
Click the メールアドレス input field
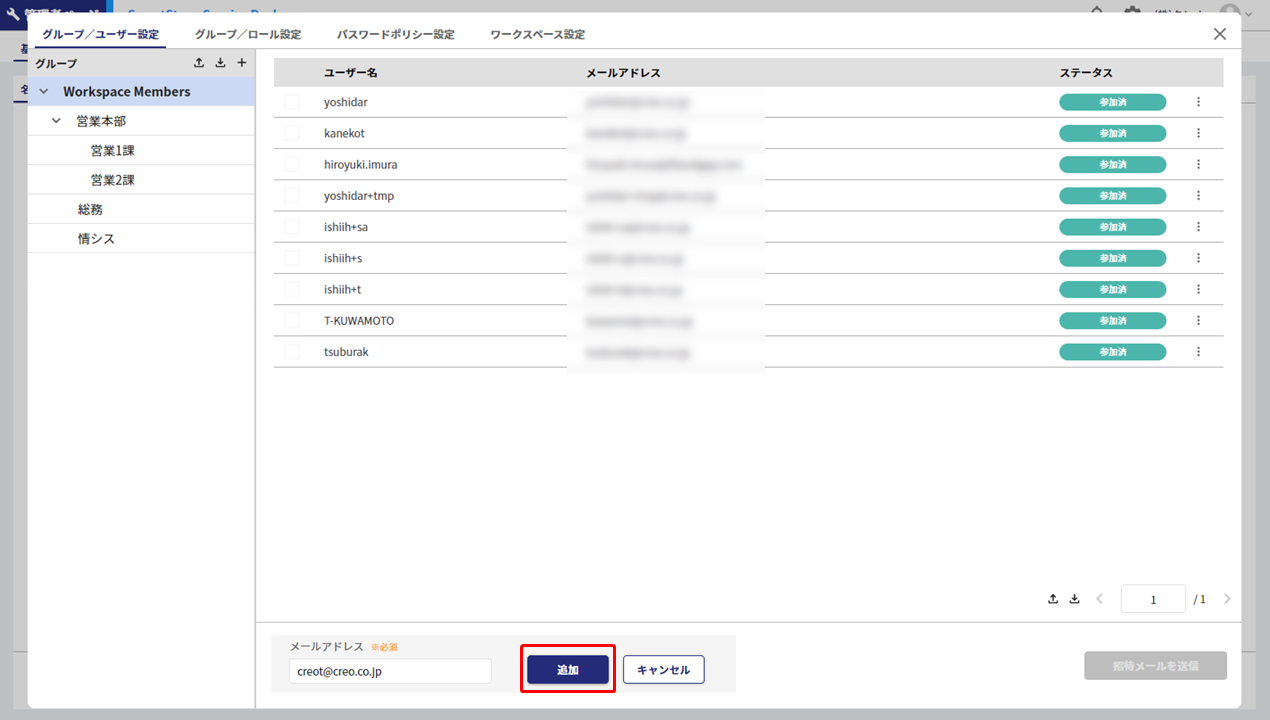(390, 671)
